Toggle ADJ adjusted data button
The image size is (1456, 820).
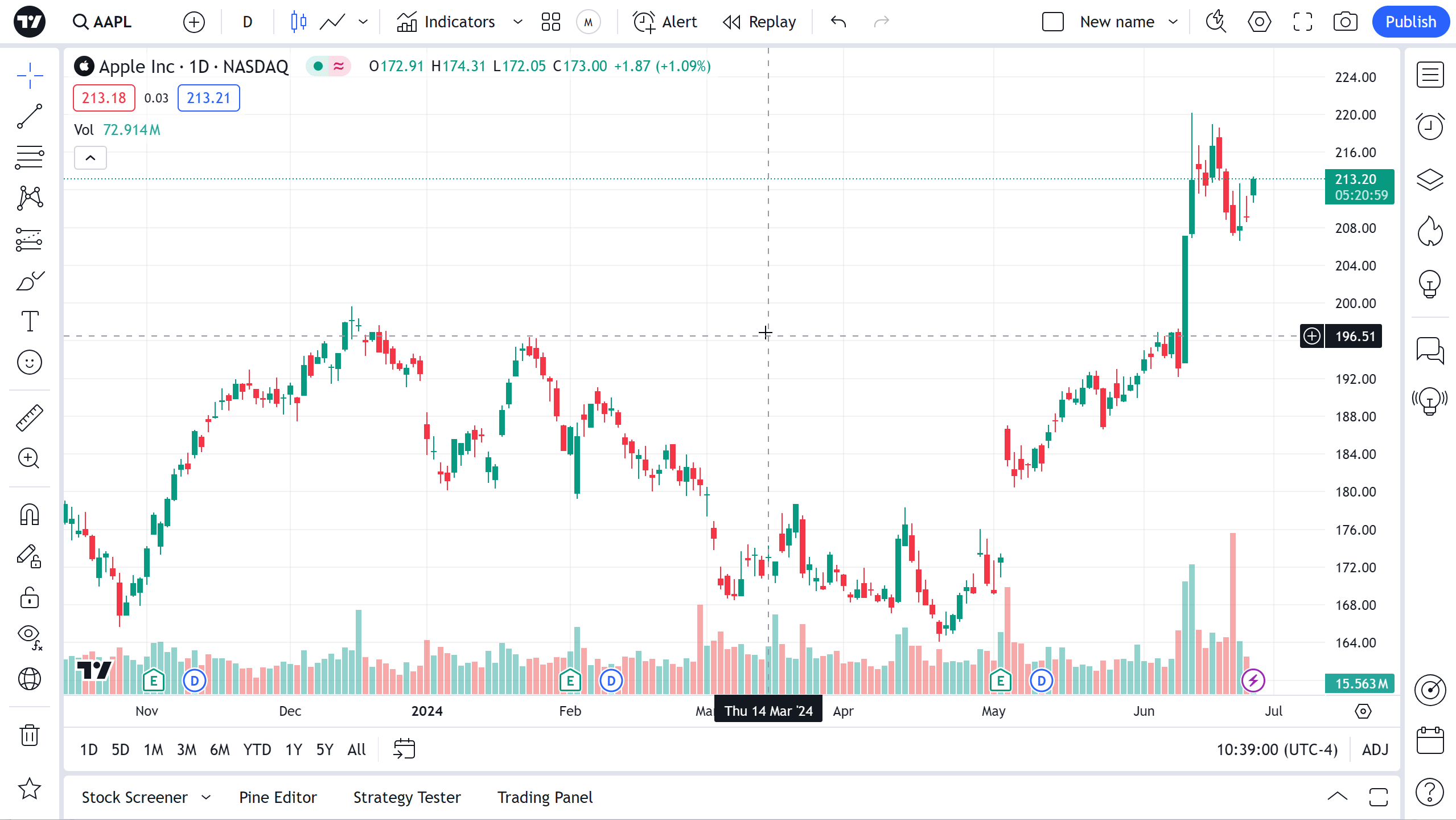(x=1375, y=749)
